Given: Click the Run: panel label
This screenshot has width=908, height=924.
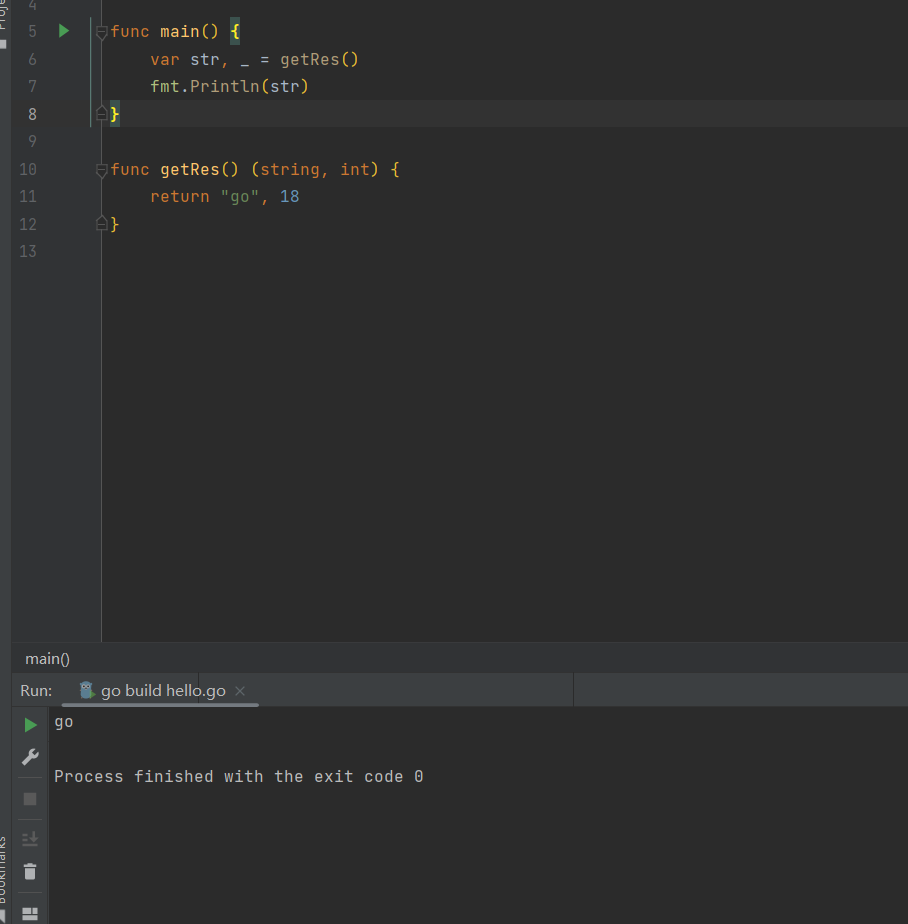Looking at the screenshot, I should [36, 691].
